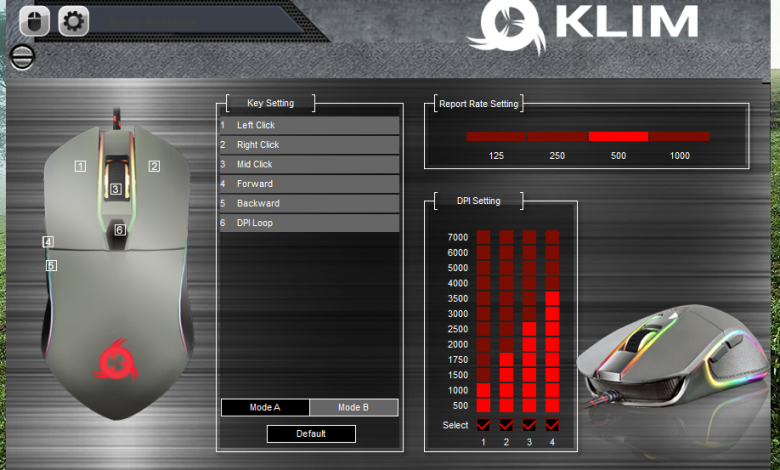The height and width of the screenshot is (470, 780).
Task: Set report rate to 125
Action: 496,136
